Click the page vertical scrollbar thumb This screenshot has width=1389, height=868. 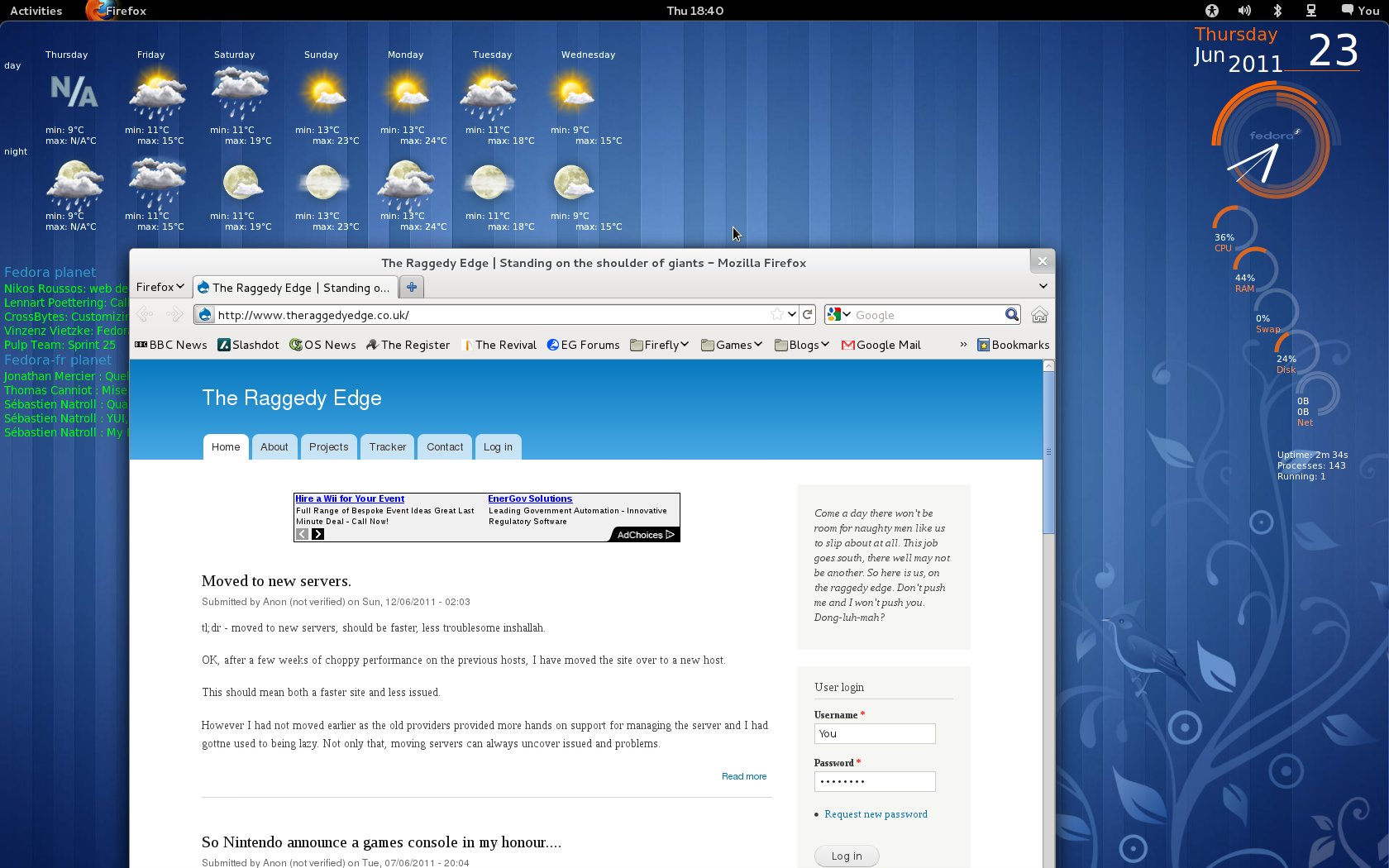point(1048,452)
